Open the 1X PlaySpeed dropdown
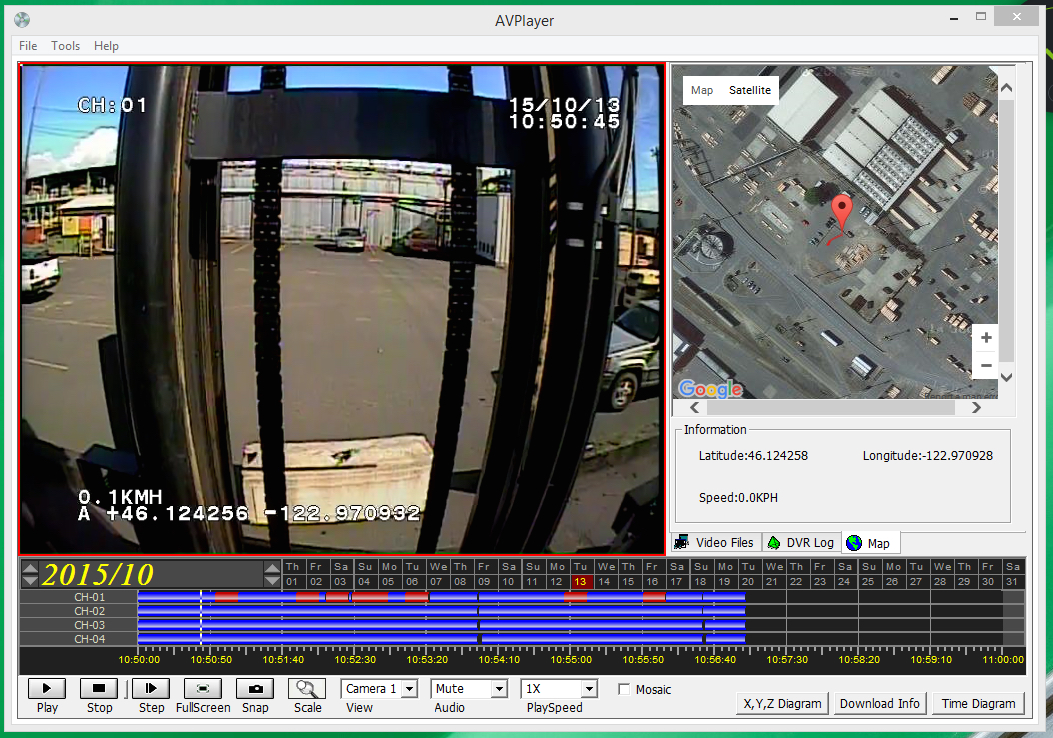 click(588, 689)
